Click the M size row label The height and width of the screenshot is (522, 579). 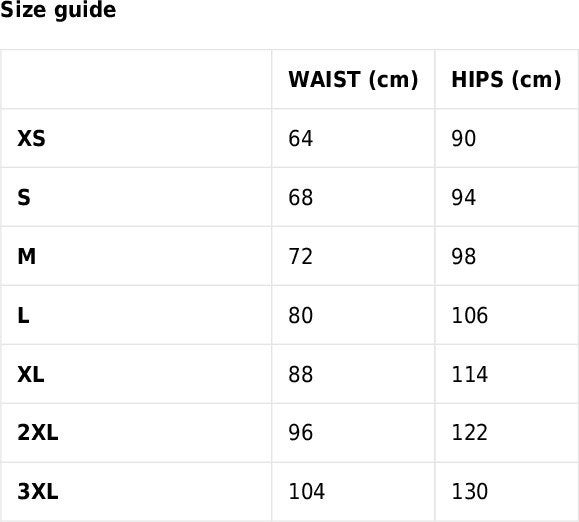(x=27, y=256)
